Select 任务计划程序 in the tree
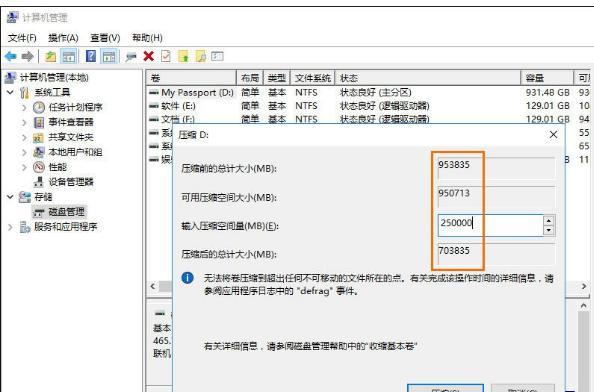The height and width of the screenshot is (392, 594). pyautogui.click(x=75, y=107)
